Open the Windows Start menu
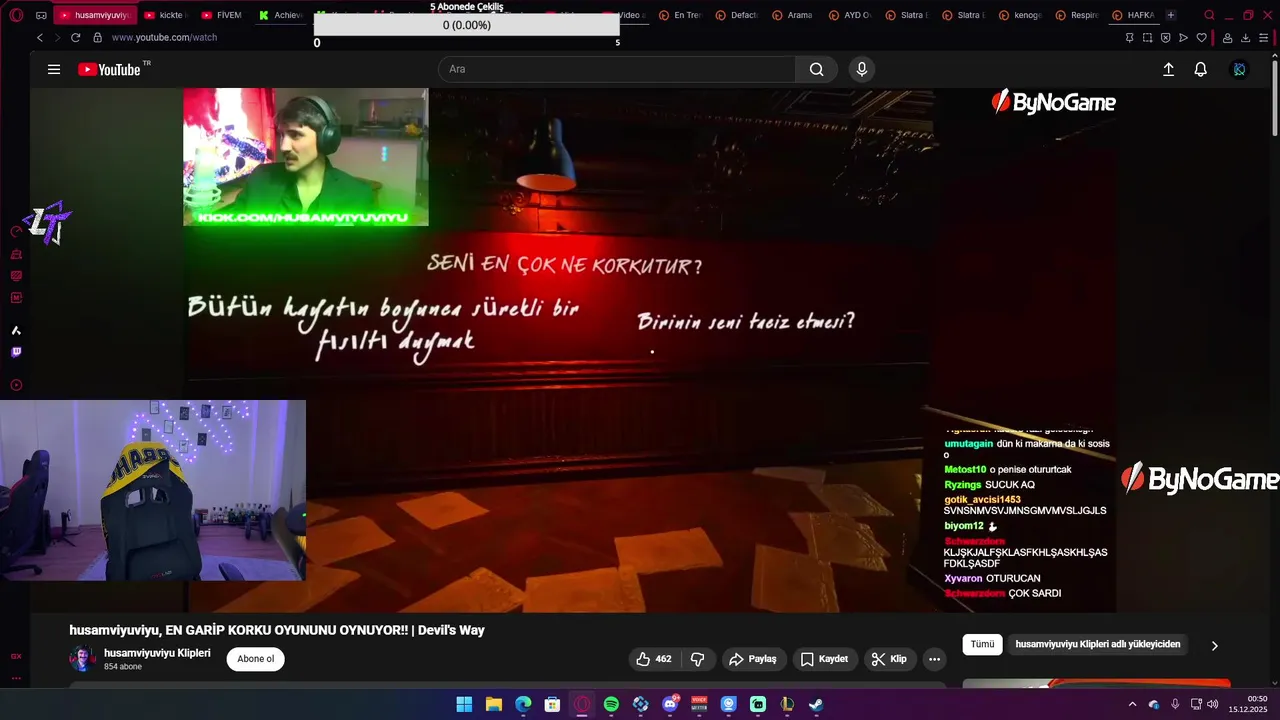Image resolution: width=1280 pixels, height=720 pixels. tap(464, 704)
